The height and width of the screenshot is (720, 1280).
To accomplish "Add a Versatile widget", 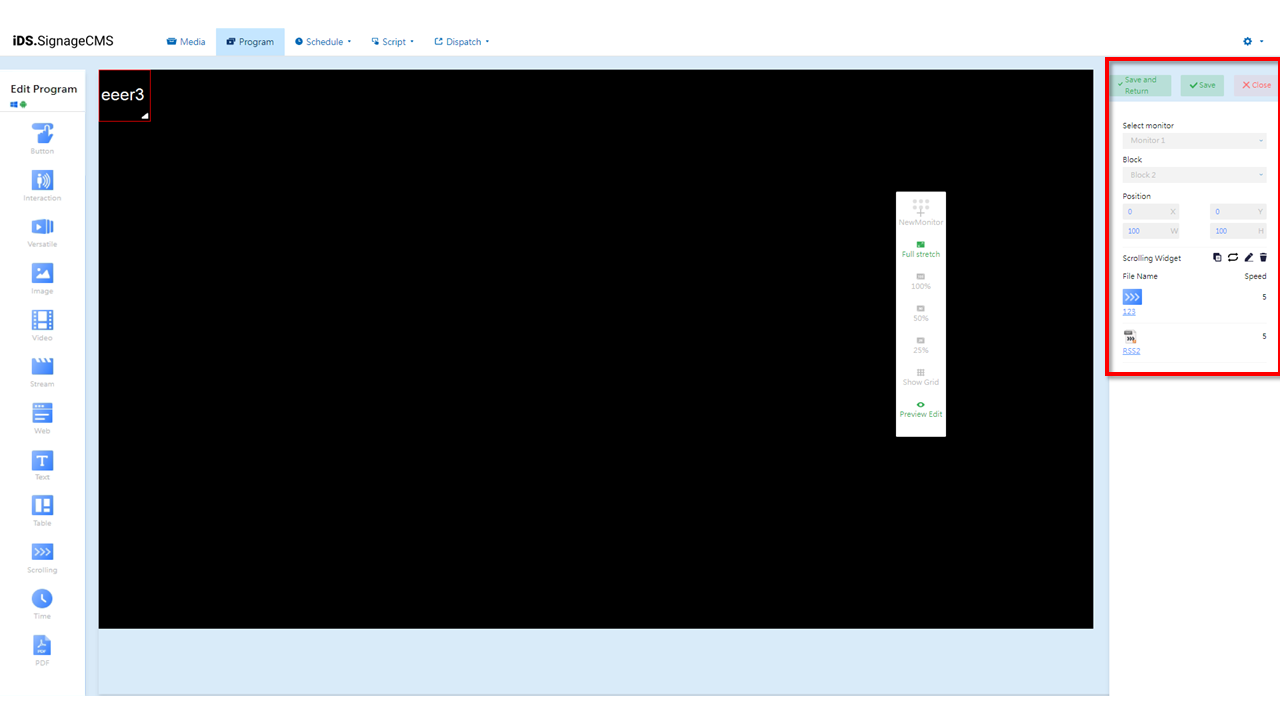I will (42, 231).
